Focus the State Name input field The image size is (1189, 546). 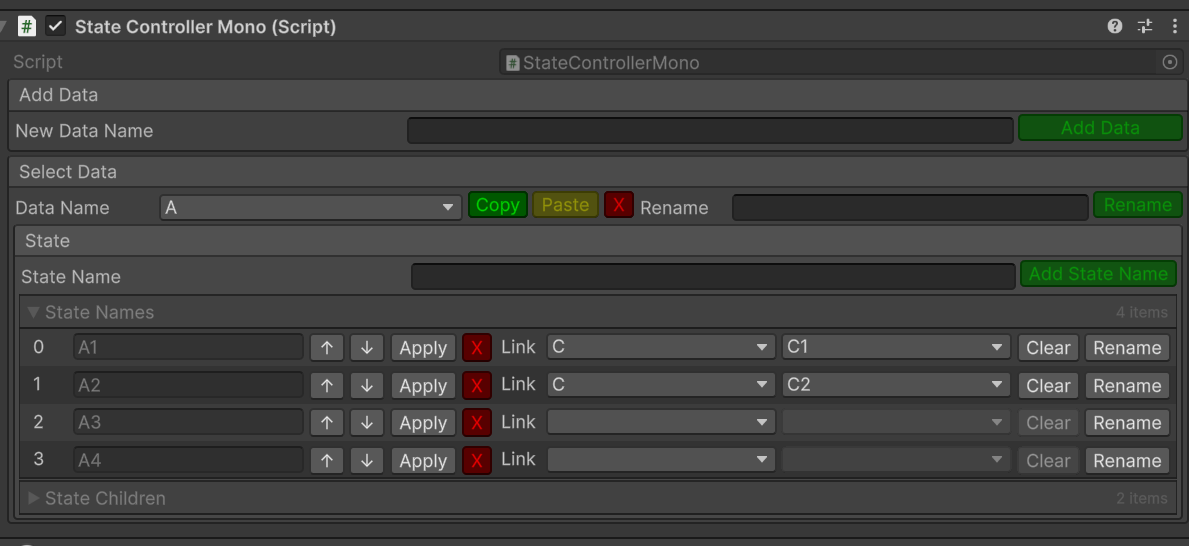click(x=713, y=276)
